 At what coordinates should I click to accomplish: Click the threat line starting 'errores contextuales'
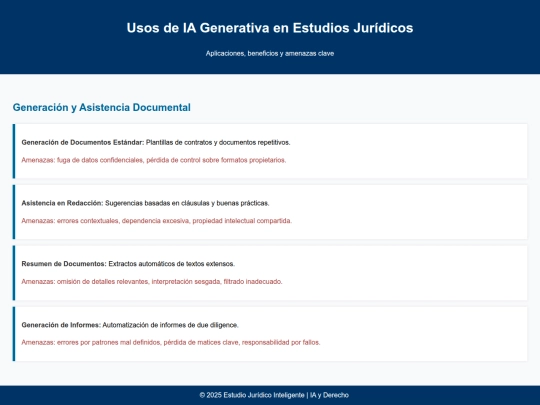(x=157, y=221)
